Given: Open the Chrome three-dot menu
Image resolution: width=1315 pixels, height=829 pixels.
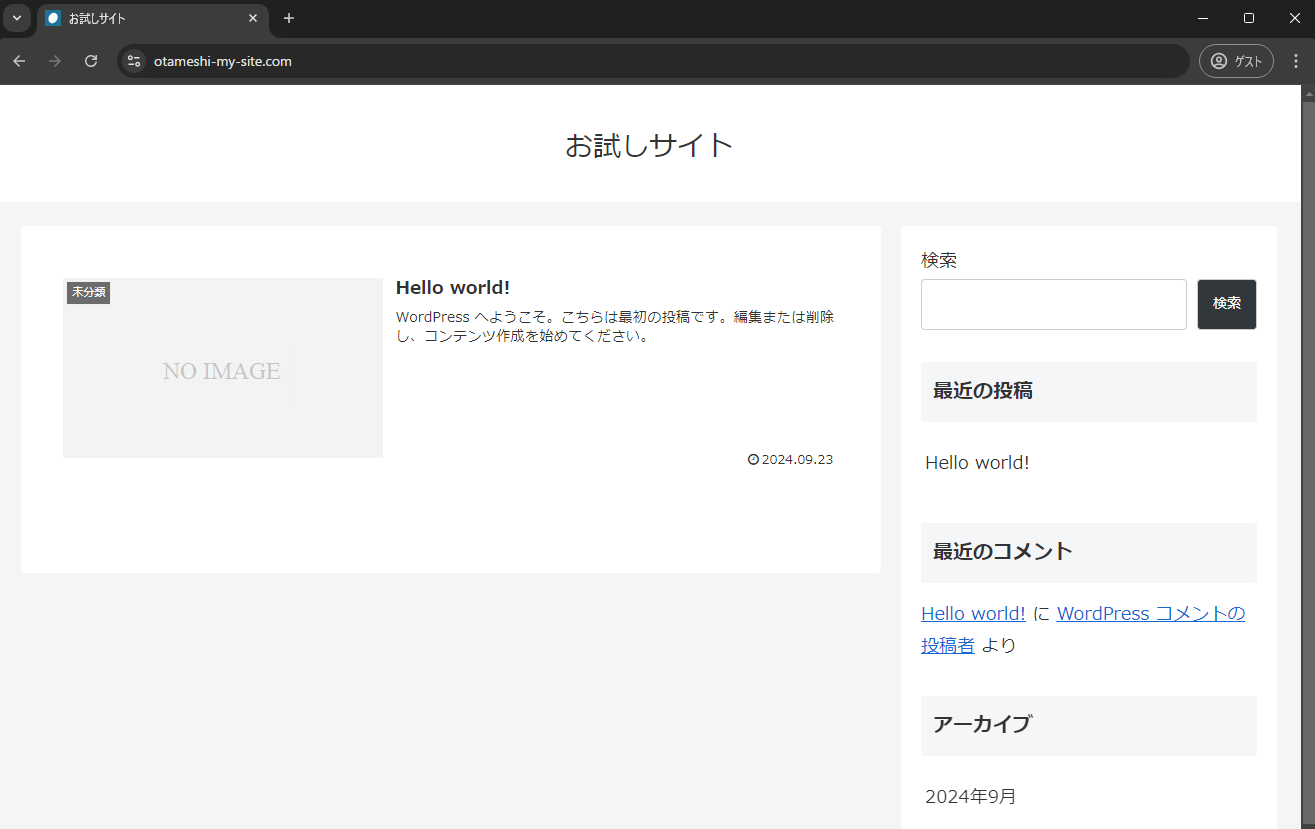Looking at the screenshot, I should click(1295, 61).
